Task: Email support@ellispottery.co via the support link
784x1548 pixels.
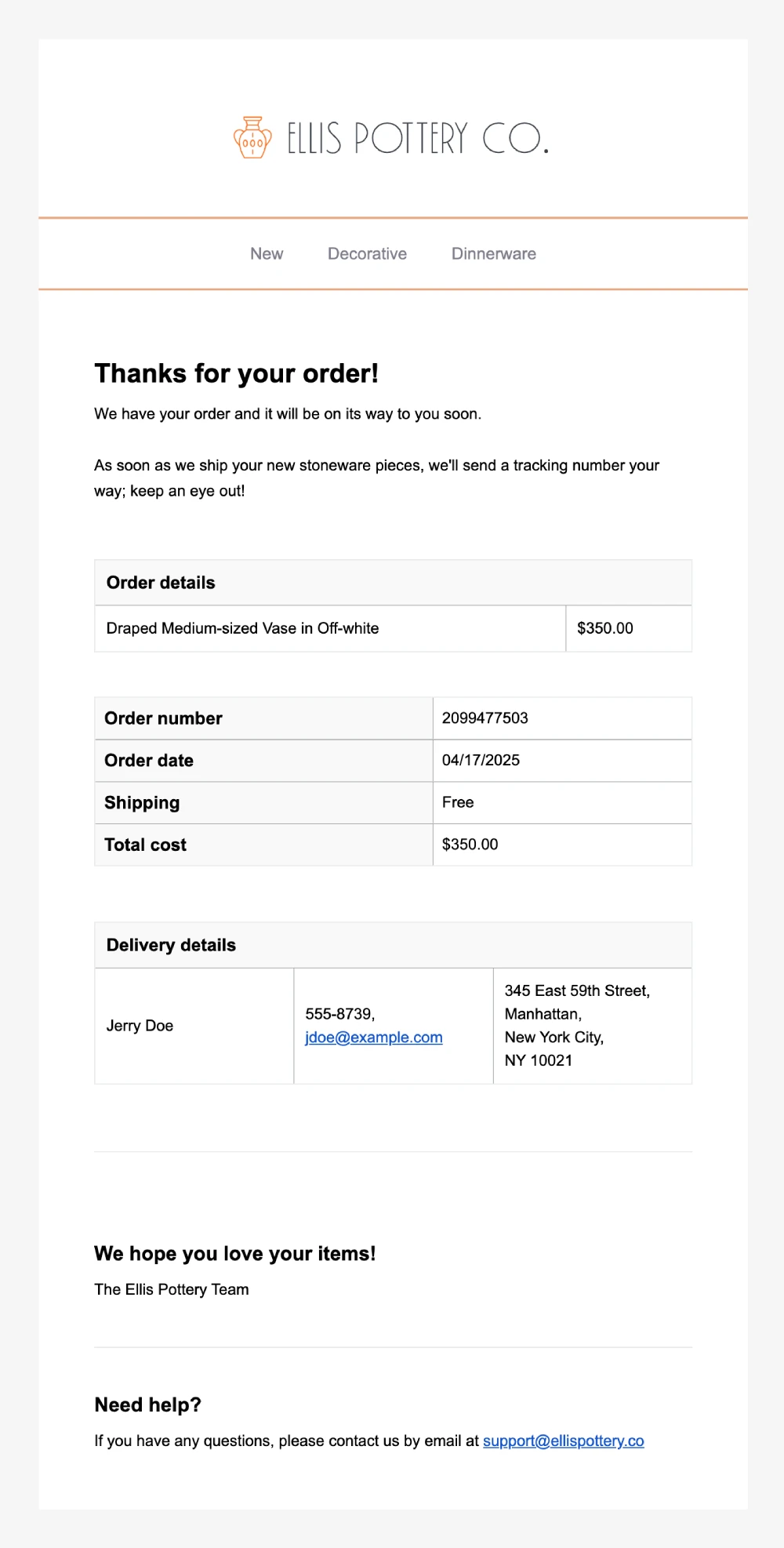Action: pyautogui.click(x=563, y=1441)
